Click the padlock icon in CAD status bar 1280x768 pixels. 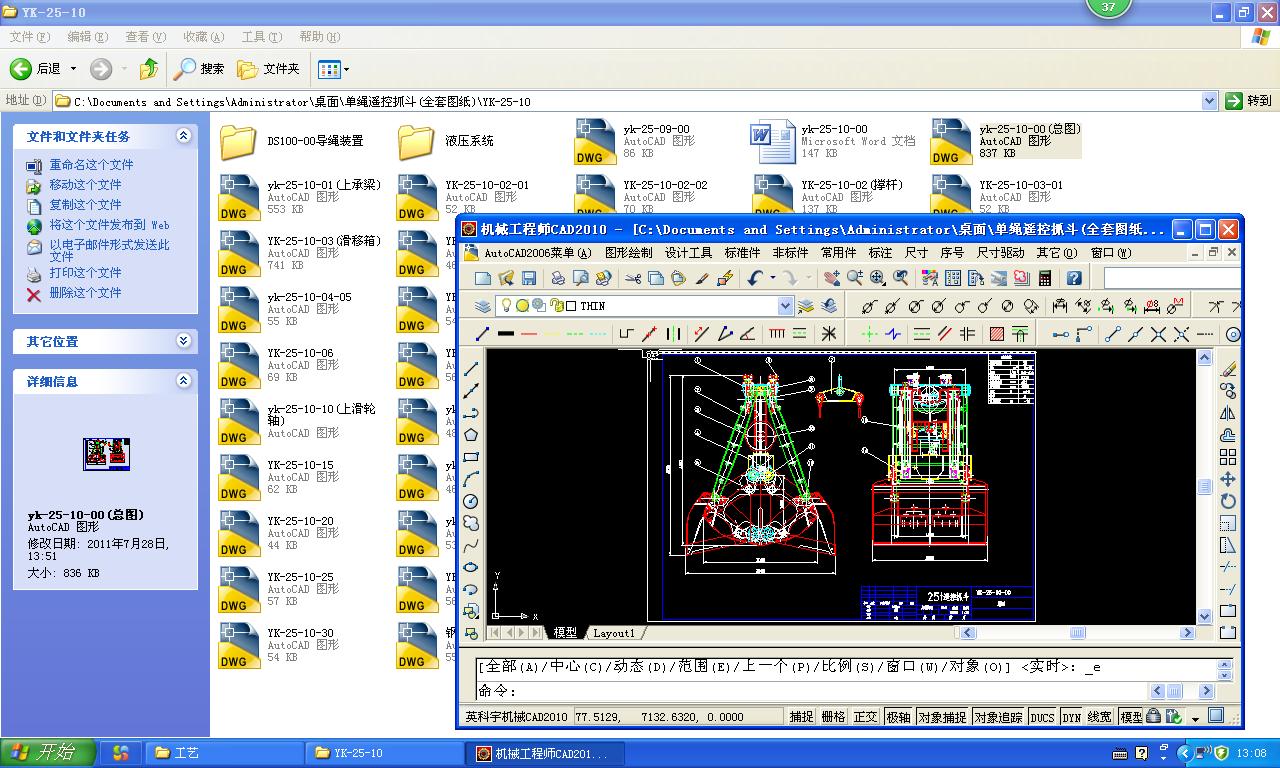1153,716
